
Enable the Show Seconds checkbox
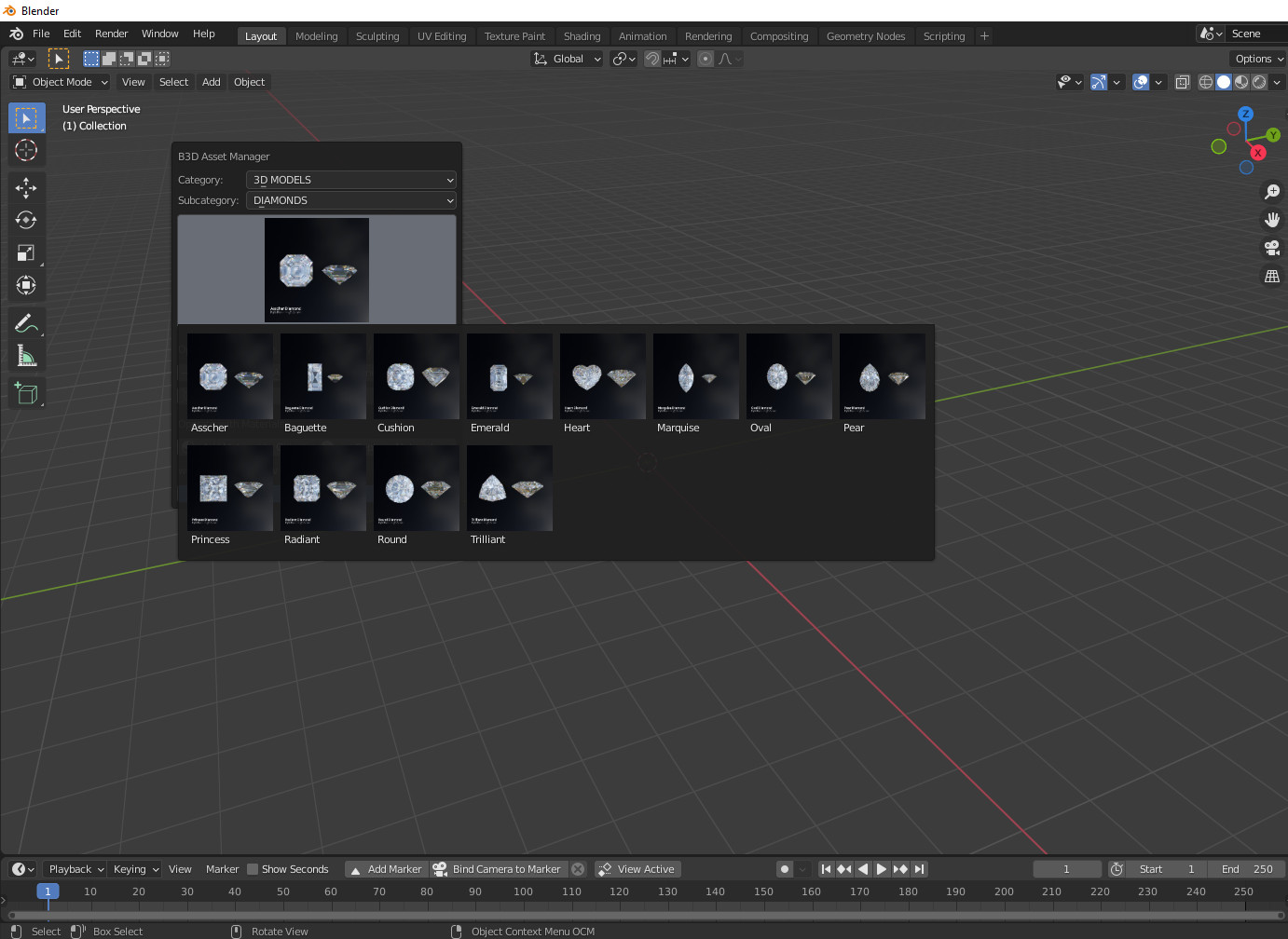pyautogui.click(x=253, y=869)
